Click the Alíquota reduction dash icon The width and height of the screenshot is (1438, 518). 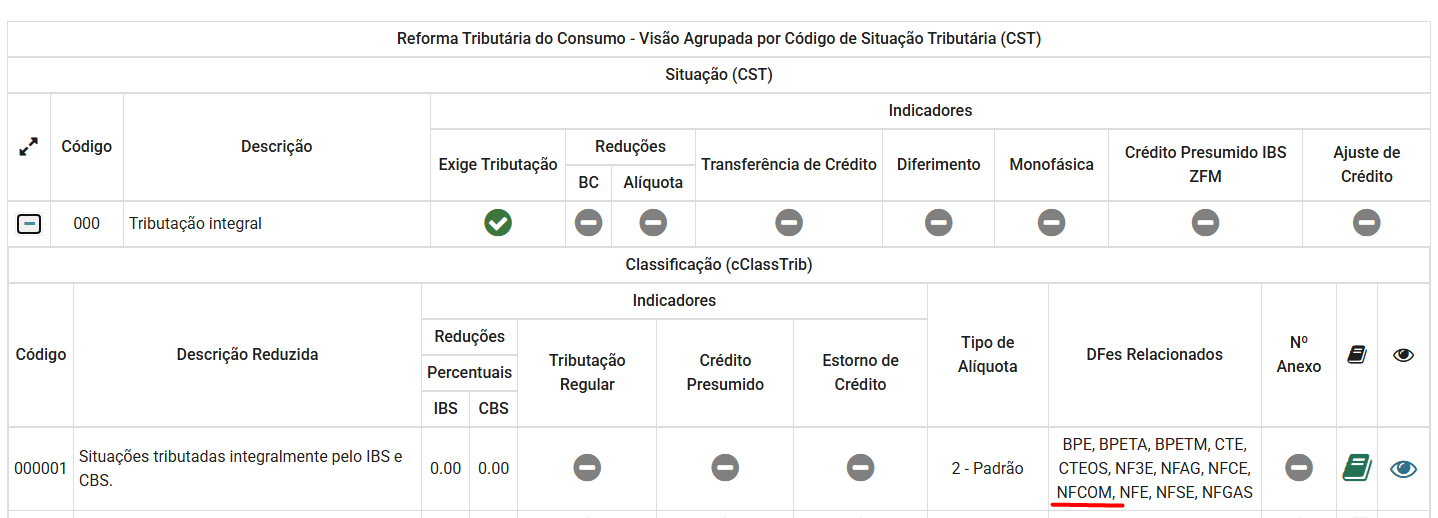coord(653,223)
